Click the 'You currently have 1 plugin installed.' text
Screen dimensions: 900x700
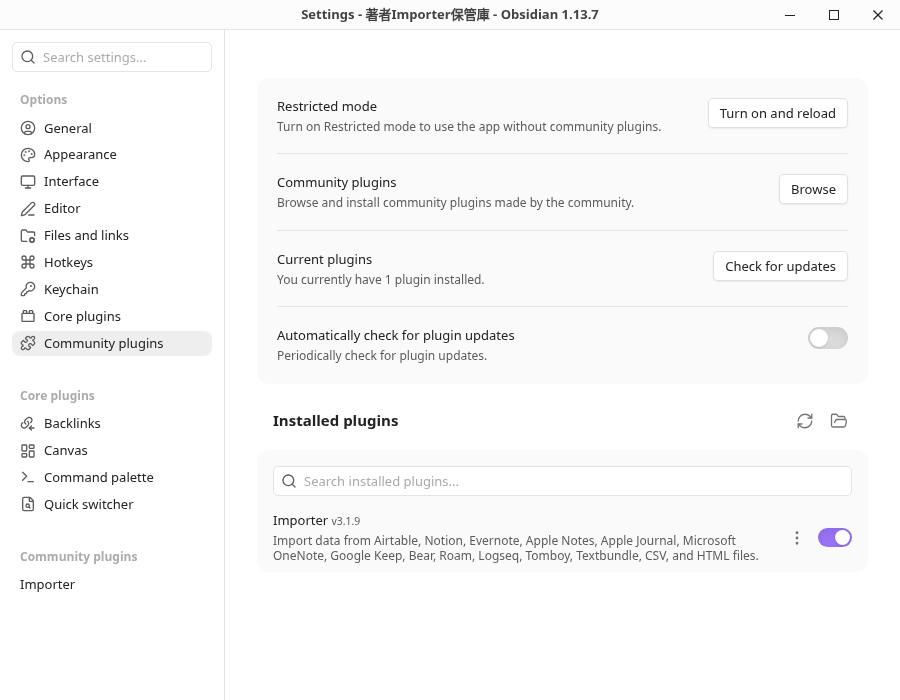click(381, 279)
